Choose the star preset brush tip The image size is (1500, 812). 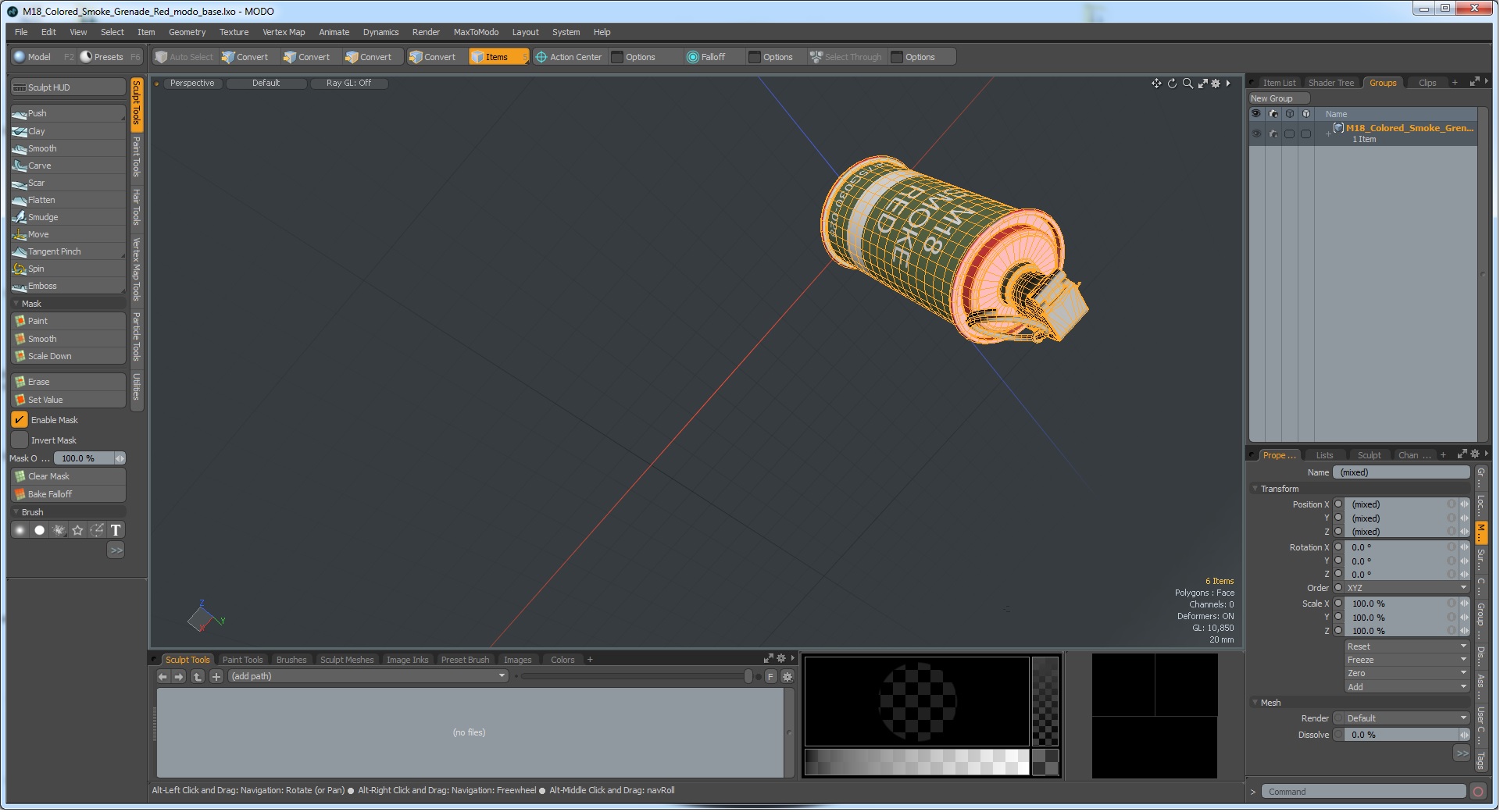pos(77,530)
